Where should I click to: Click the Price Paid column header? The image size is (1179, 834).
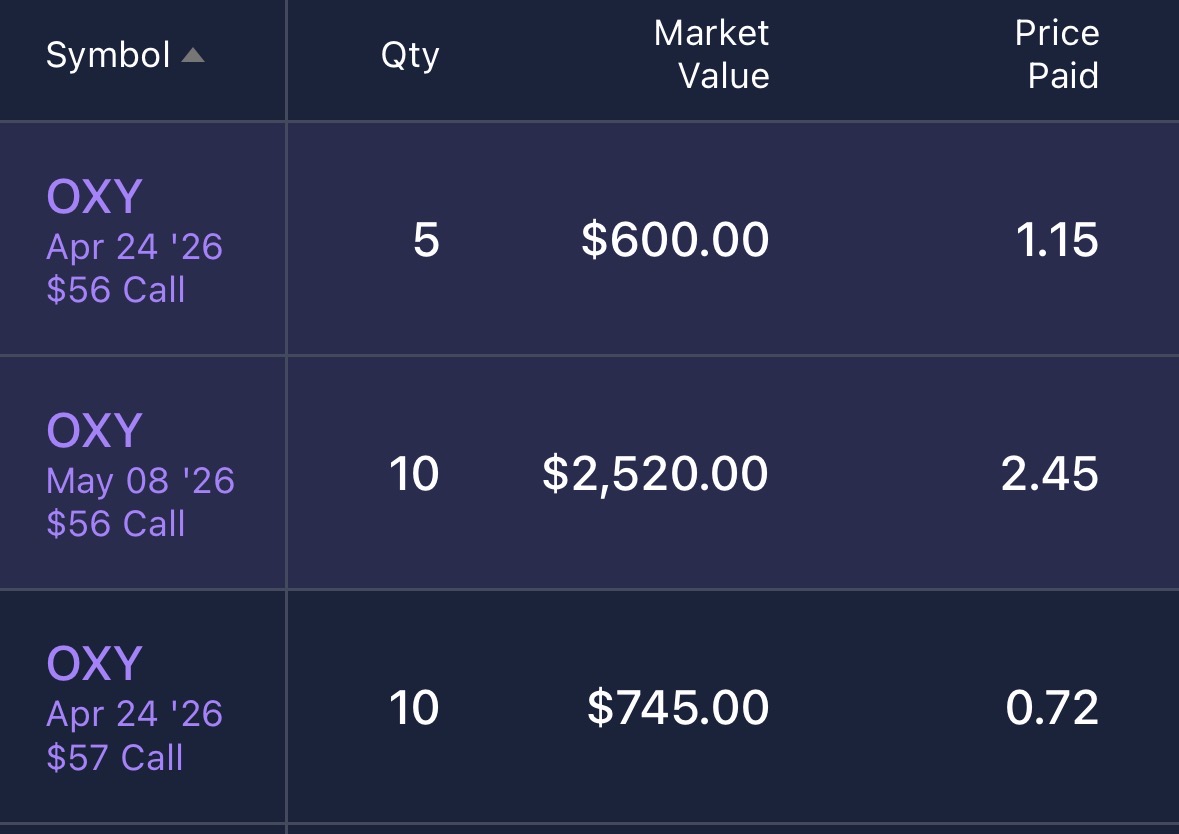1057,55
